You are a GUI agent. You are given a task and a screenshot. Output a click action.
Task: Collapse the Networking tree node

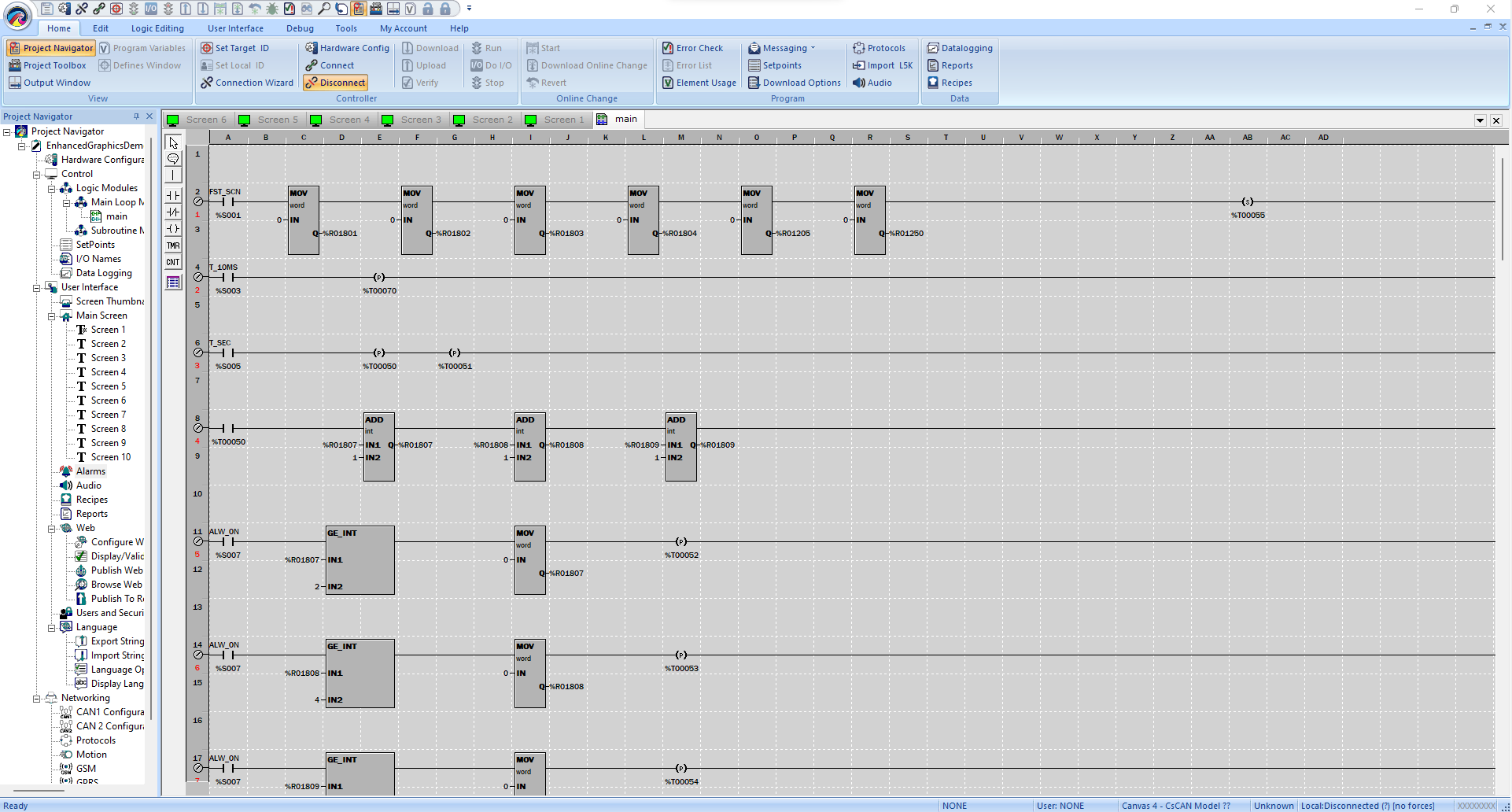(36, 698)
